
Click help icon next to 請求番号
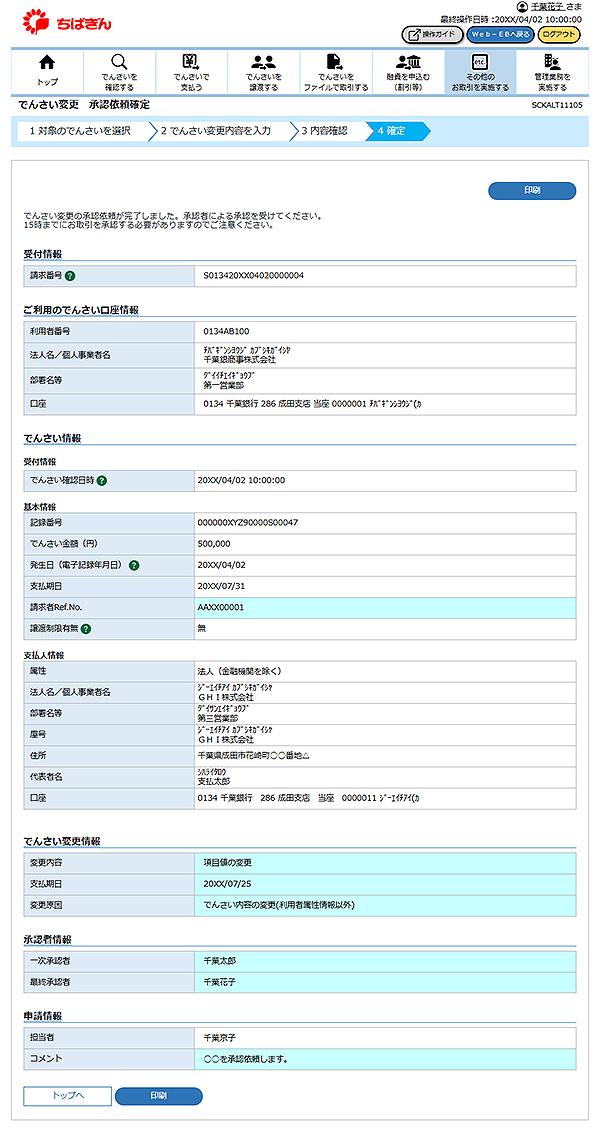71,275
